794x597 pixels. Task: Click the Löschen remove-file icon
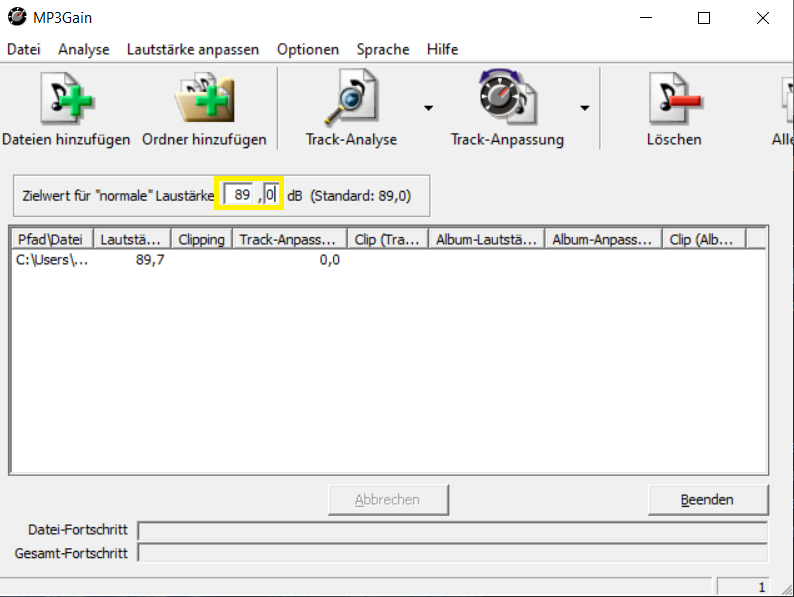pos(674,100)
